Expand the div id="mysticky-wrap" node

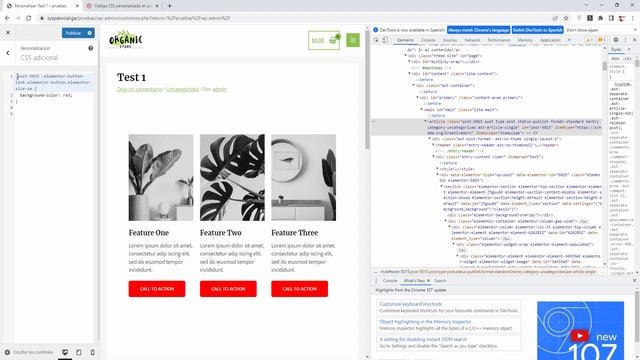409,62
